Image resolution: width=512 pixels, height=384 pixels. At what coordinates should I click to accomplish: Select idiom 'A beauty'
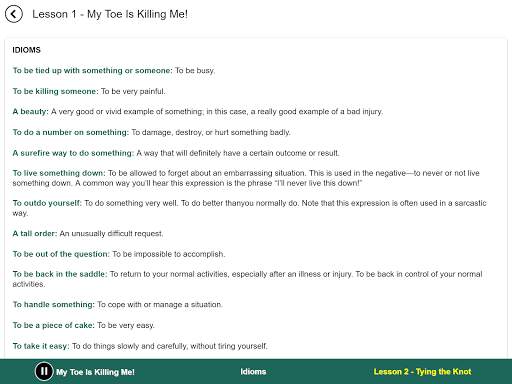(31, 112)
